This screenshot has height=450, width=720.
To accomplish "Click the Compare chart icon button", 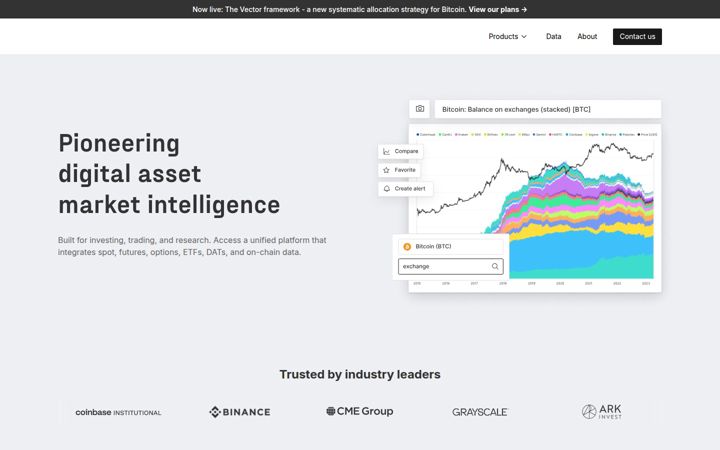I will [x=400, y=151].
